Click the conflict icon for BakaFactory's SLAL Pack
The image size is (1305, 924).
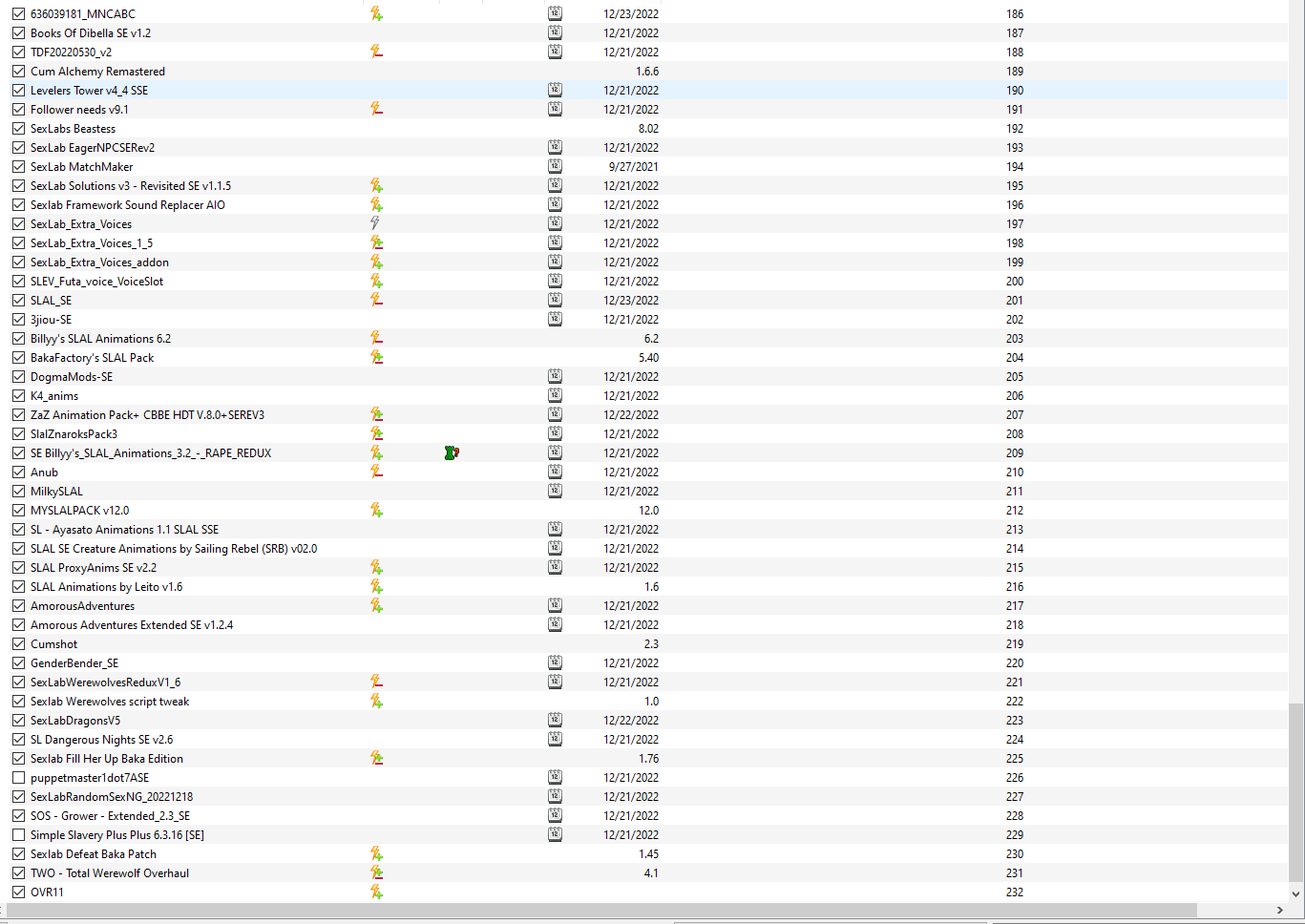[376, 358]
